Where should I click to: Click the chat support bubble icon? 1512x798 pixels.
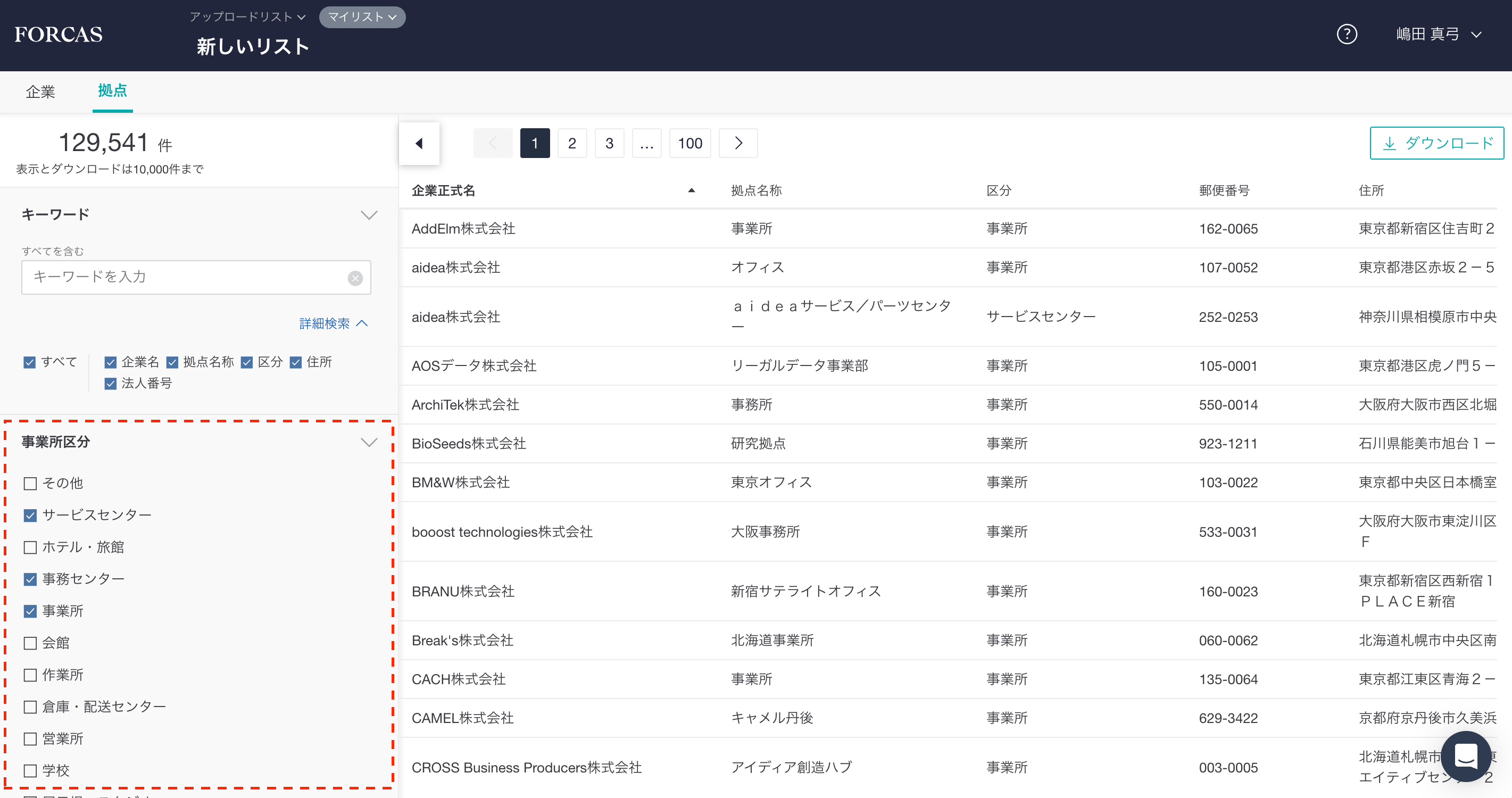tap(1466, 757)
